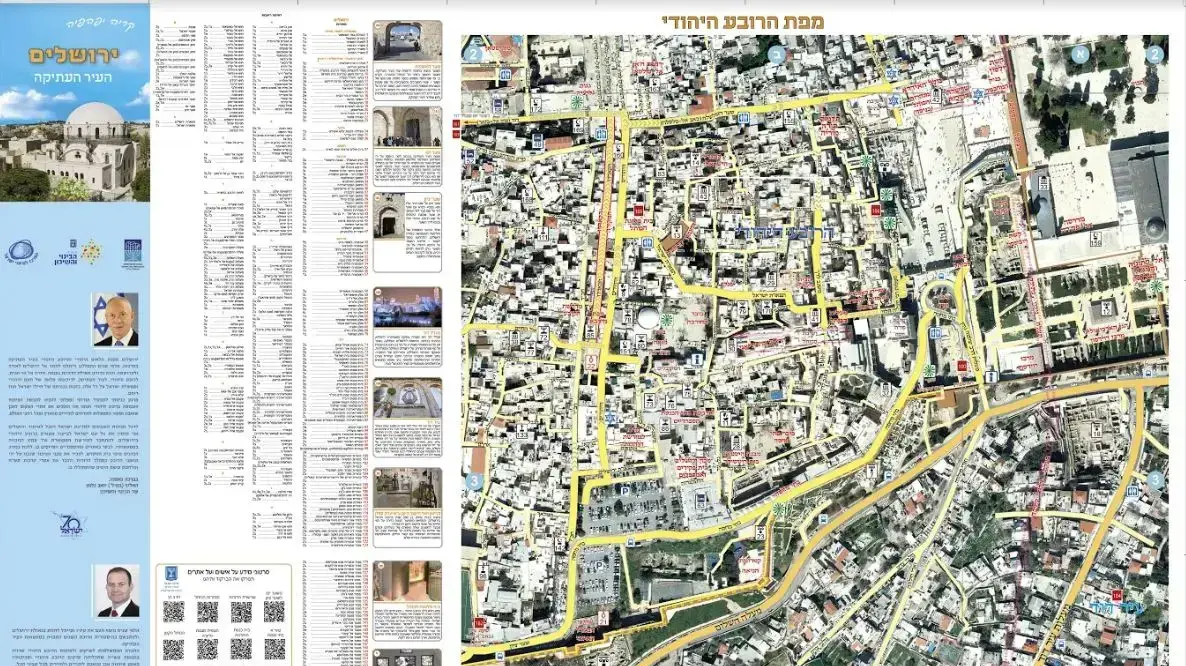Select circled 2 marker at map's top-right corner

click(x=1154, y=54)
